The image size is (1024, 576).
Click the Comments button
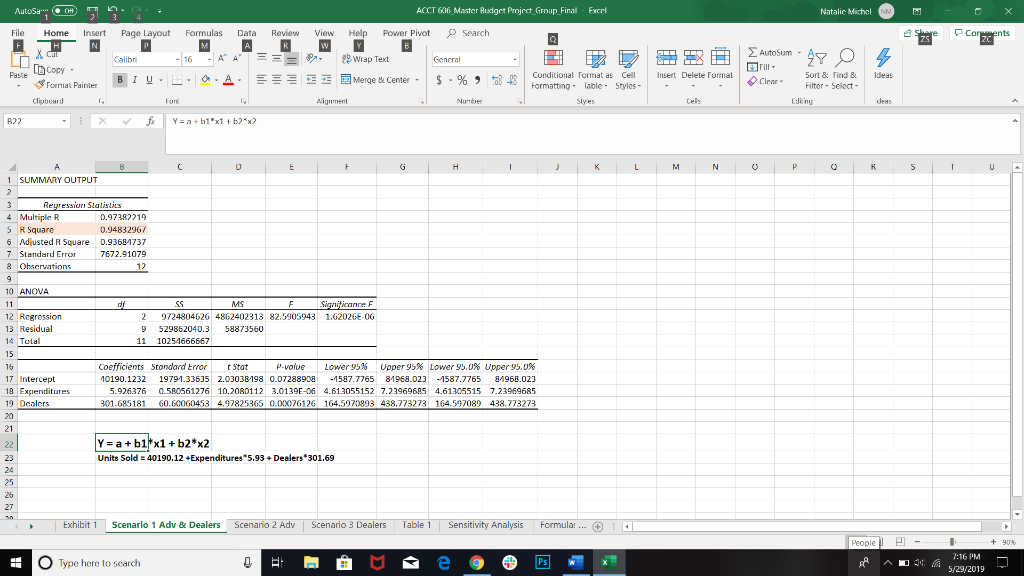(x=982, y=33)
